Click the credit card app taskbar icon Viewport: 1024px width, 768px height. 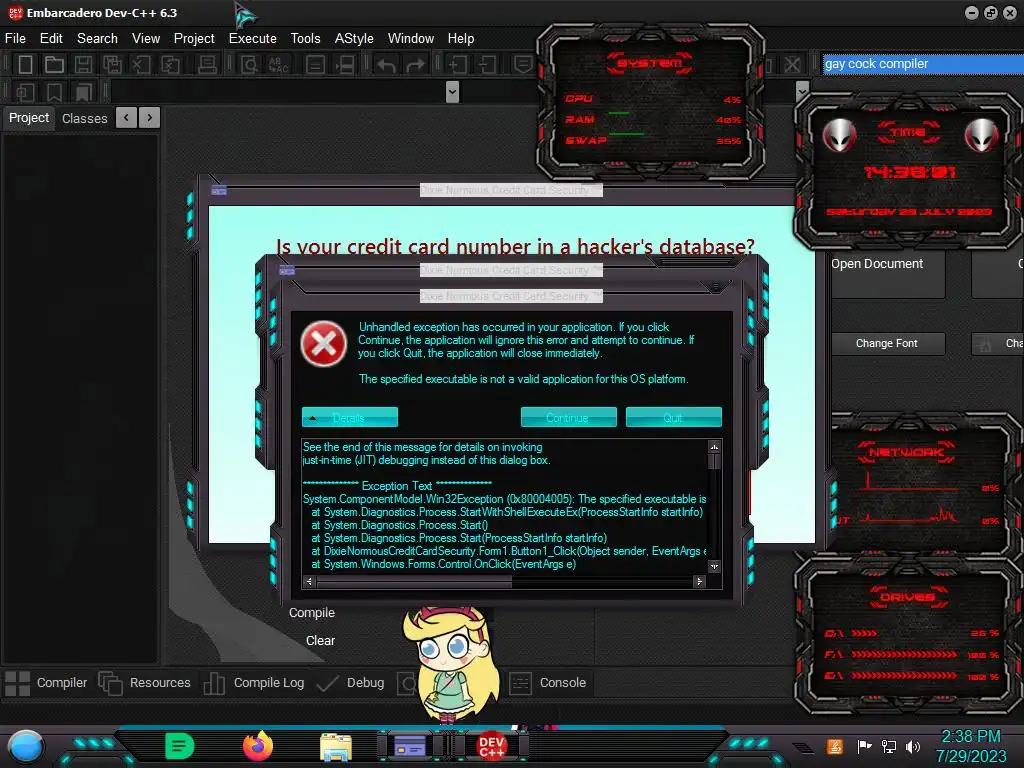click(x=410, y=746)
